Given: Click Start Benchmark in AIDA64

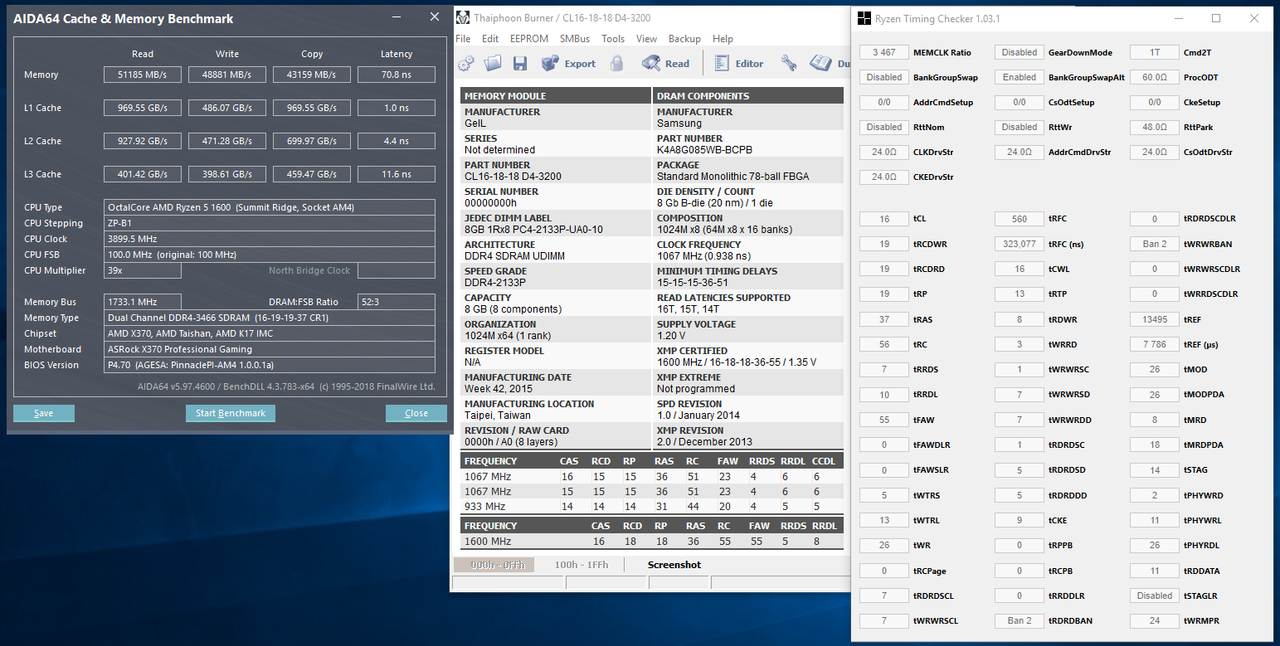Looking at the screenshot, I should coord(230,413).
